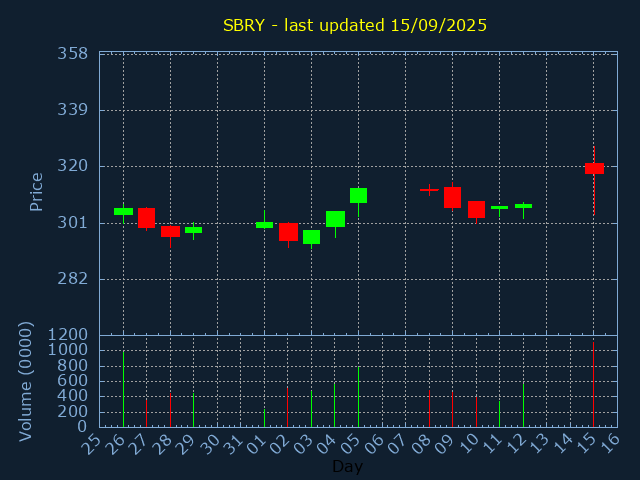The height and width of the screenshot is (480, 640).
Task: Click the green volume bar for day 11
Action: pyautogui.click(x=500, y=414)
